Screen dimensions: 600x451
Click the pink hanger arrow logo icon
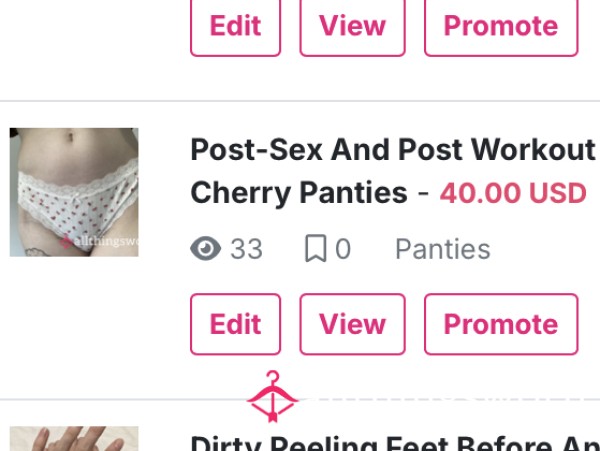click(x=272, y=397)
